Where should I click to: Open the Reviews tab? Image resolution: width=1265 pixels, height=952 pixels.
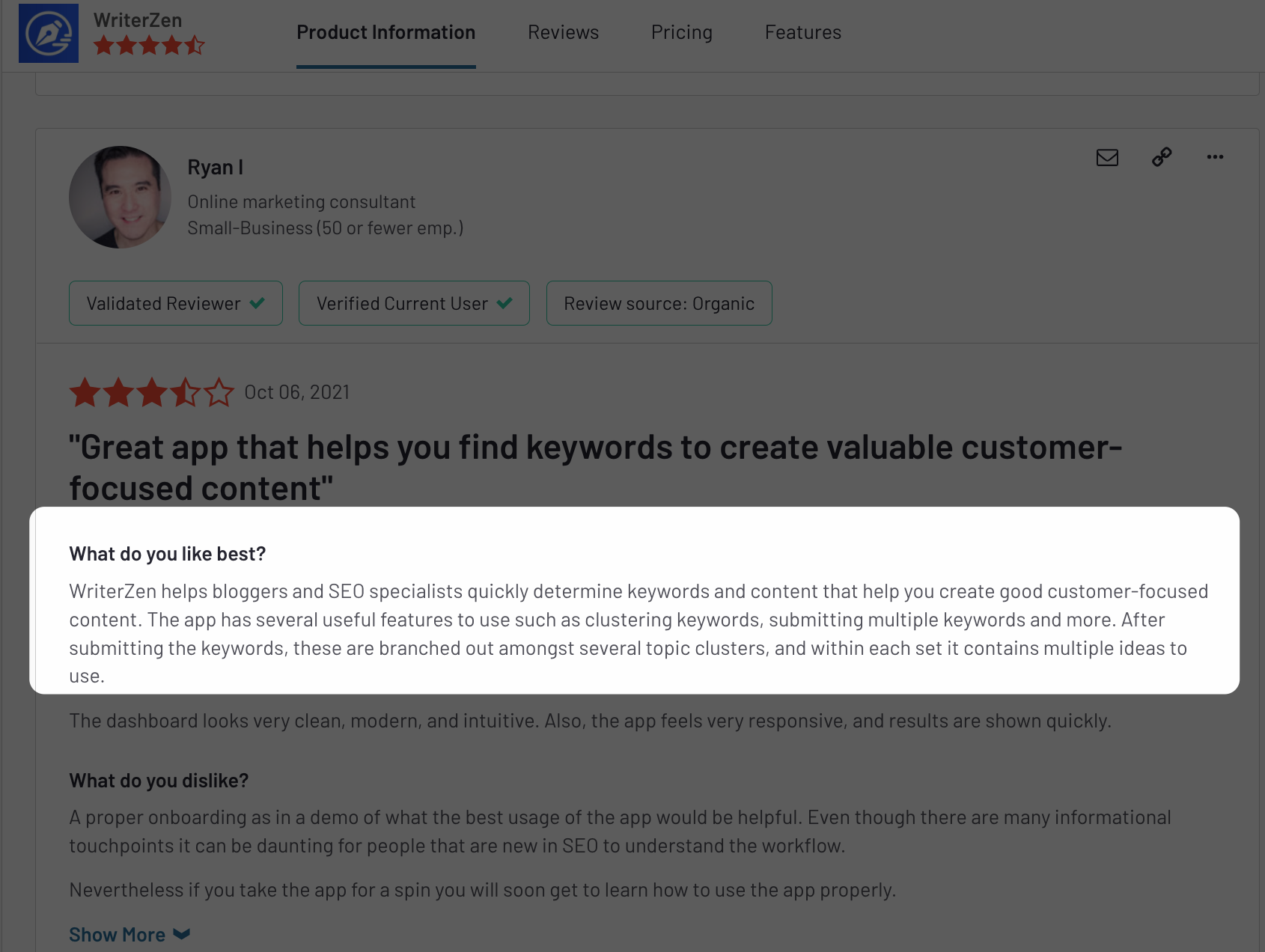pos(563,32)
